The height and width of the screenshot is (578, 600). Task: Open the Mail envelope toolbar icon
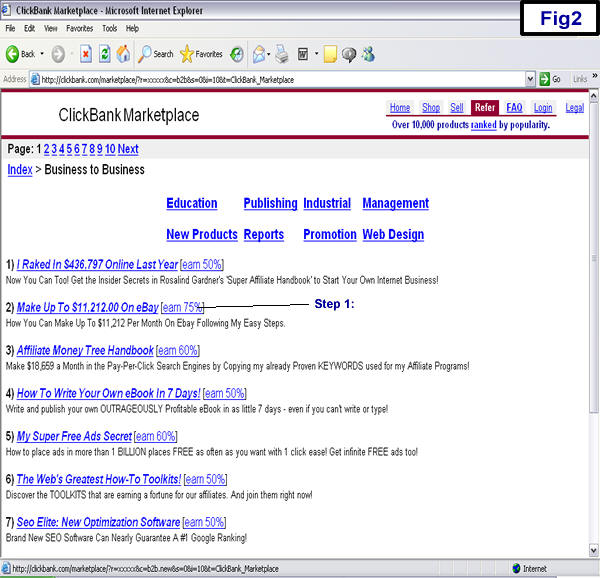click(259, 54)
